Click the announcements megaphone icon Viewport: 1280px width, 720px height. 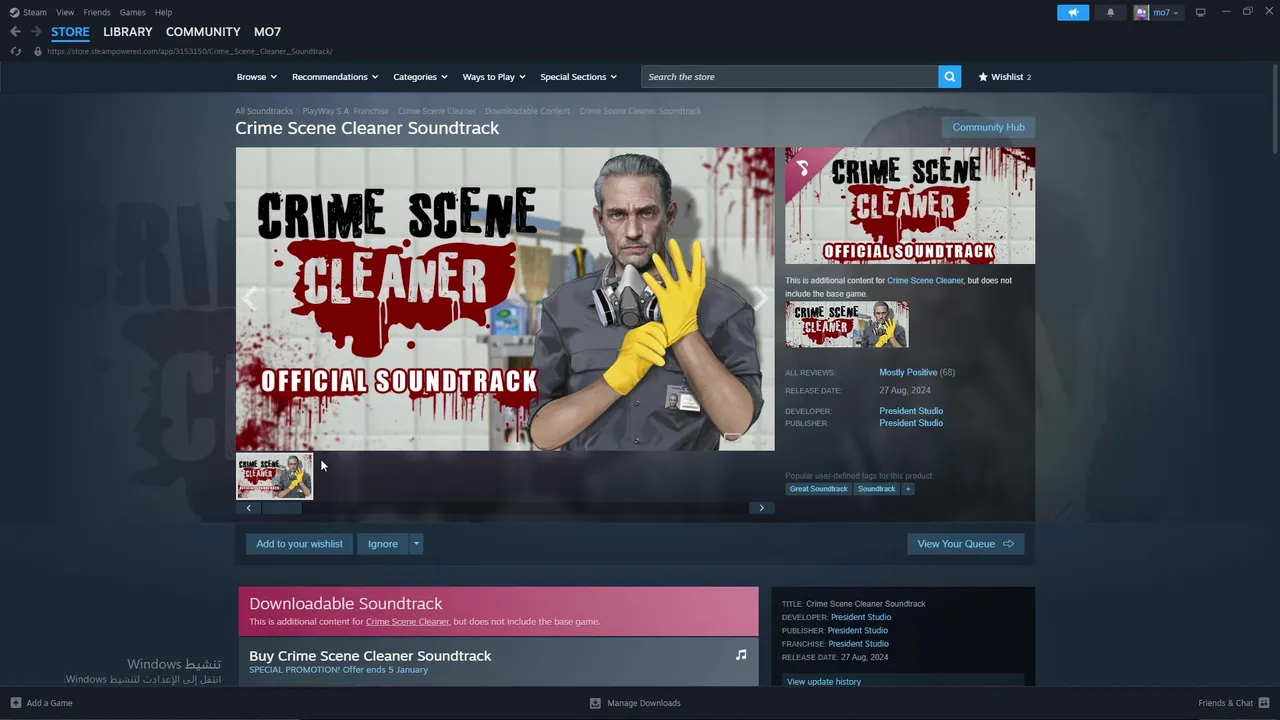click(x=1073, y=12)
